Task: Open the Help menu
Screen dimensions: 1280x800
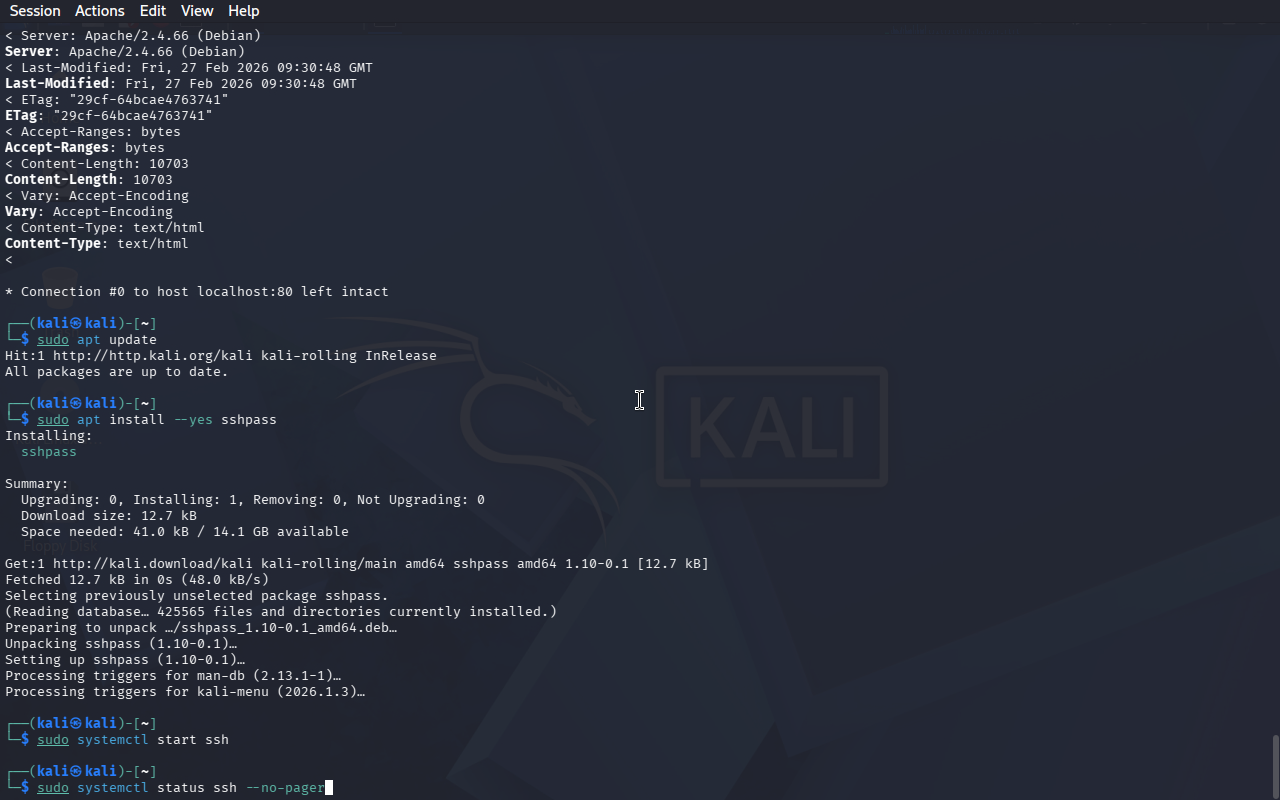Action: point(244,11)
